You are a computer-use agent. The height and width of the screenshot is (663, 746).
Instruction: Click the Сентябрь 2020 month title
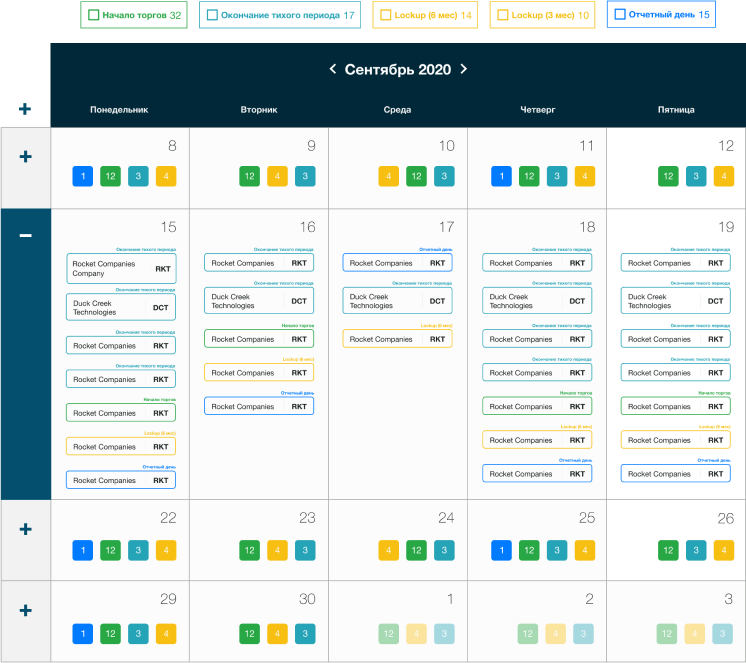tap(398, 70)
